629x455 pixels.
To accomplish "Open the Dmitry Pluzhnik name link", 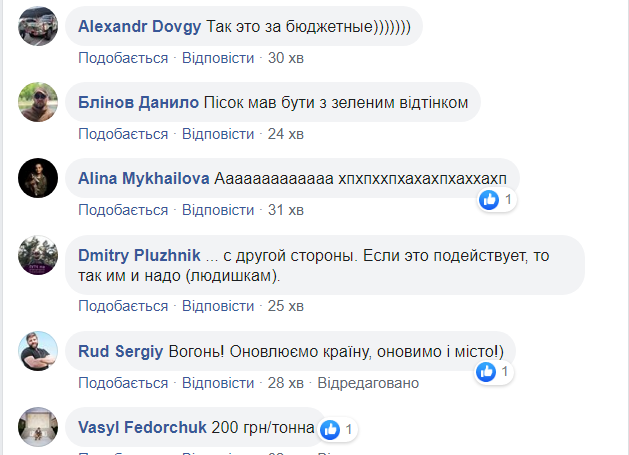I will pos(136,256).
